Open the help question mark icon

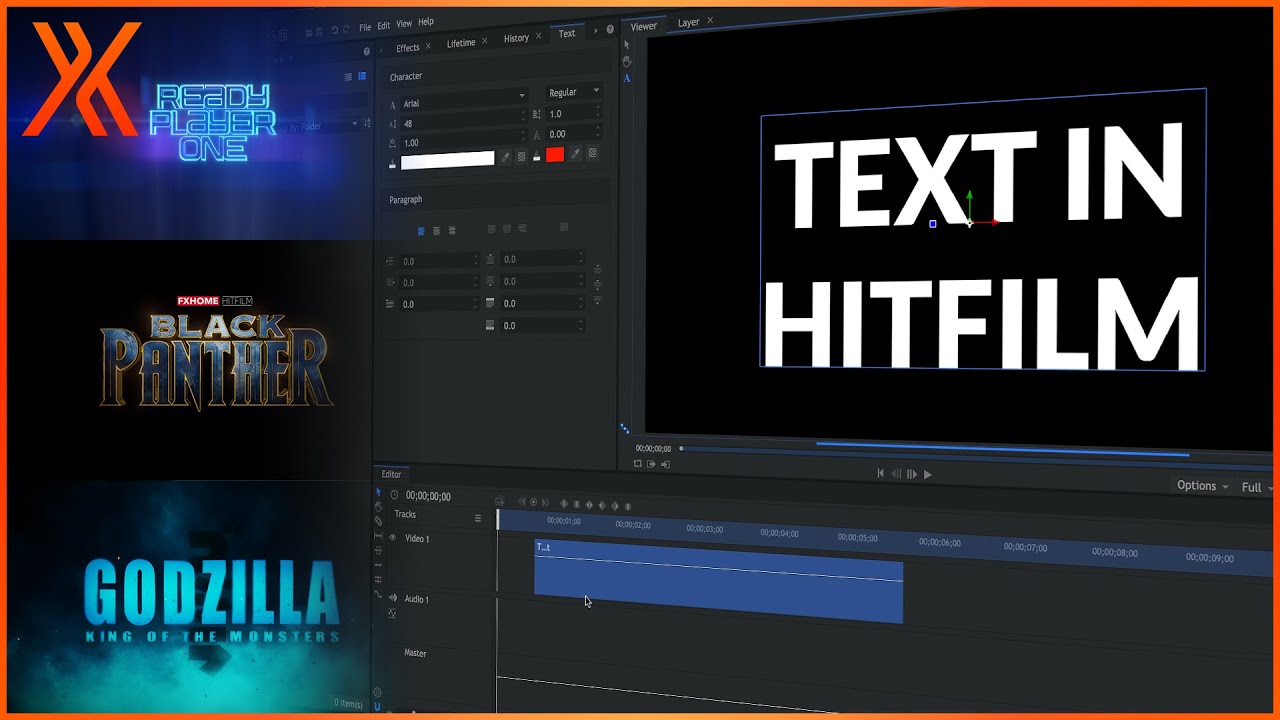click(x=610, y=30)
